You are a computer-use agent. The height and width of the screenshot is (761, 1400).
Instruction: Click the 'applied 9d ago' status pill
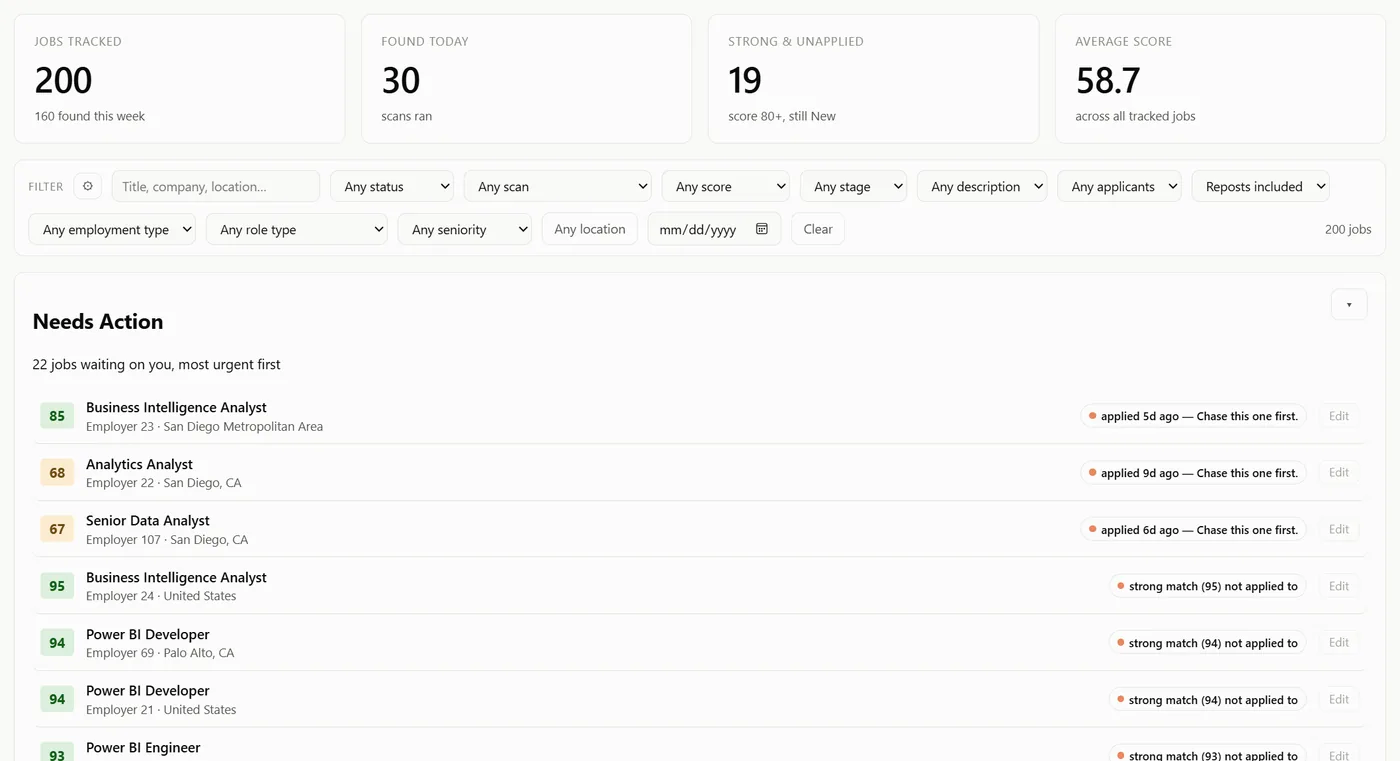pos(1194,473)
